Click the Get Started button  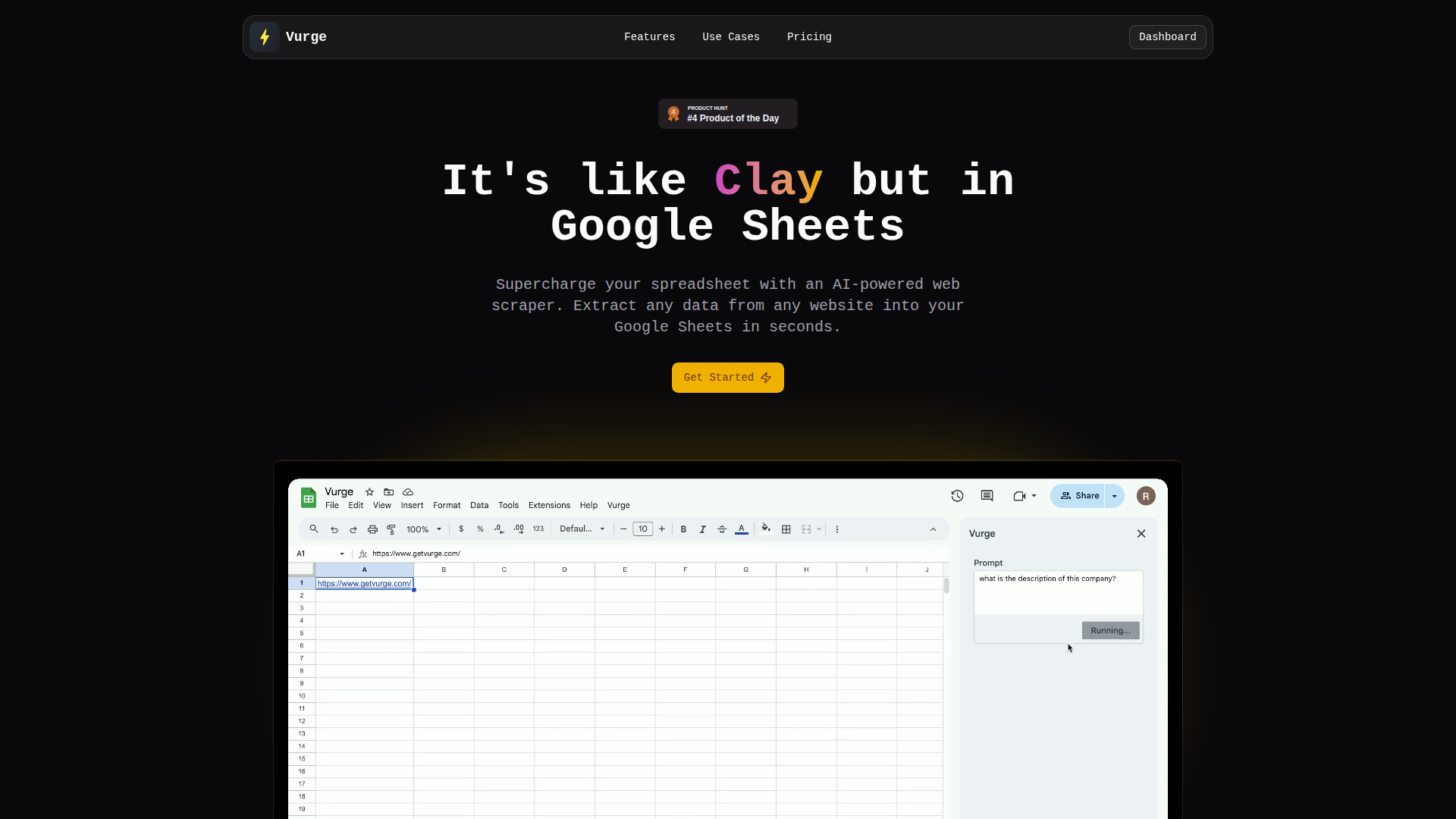tap(727, 378)
